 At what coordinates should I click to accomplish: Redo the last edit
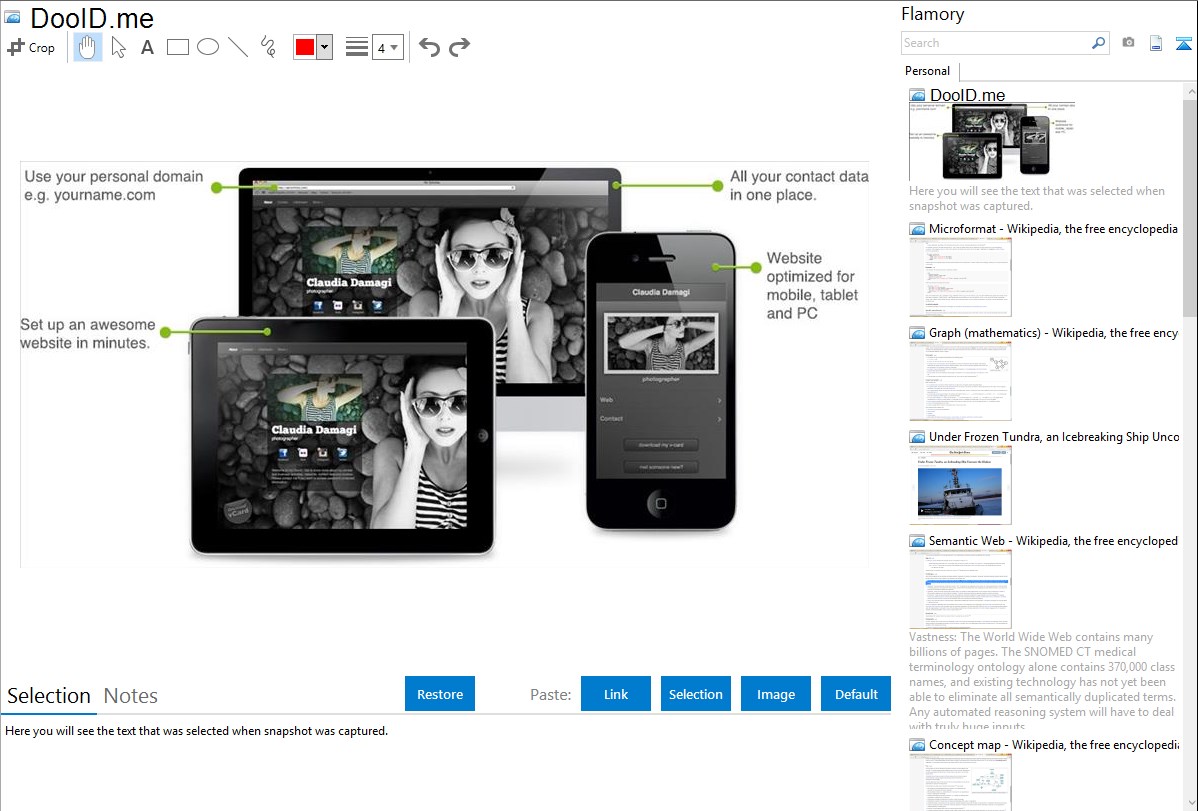point(459,47)
